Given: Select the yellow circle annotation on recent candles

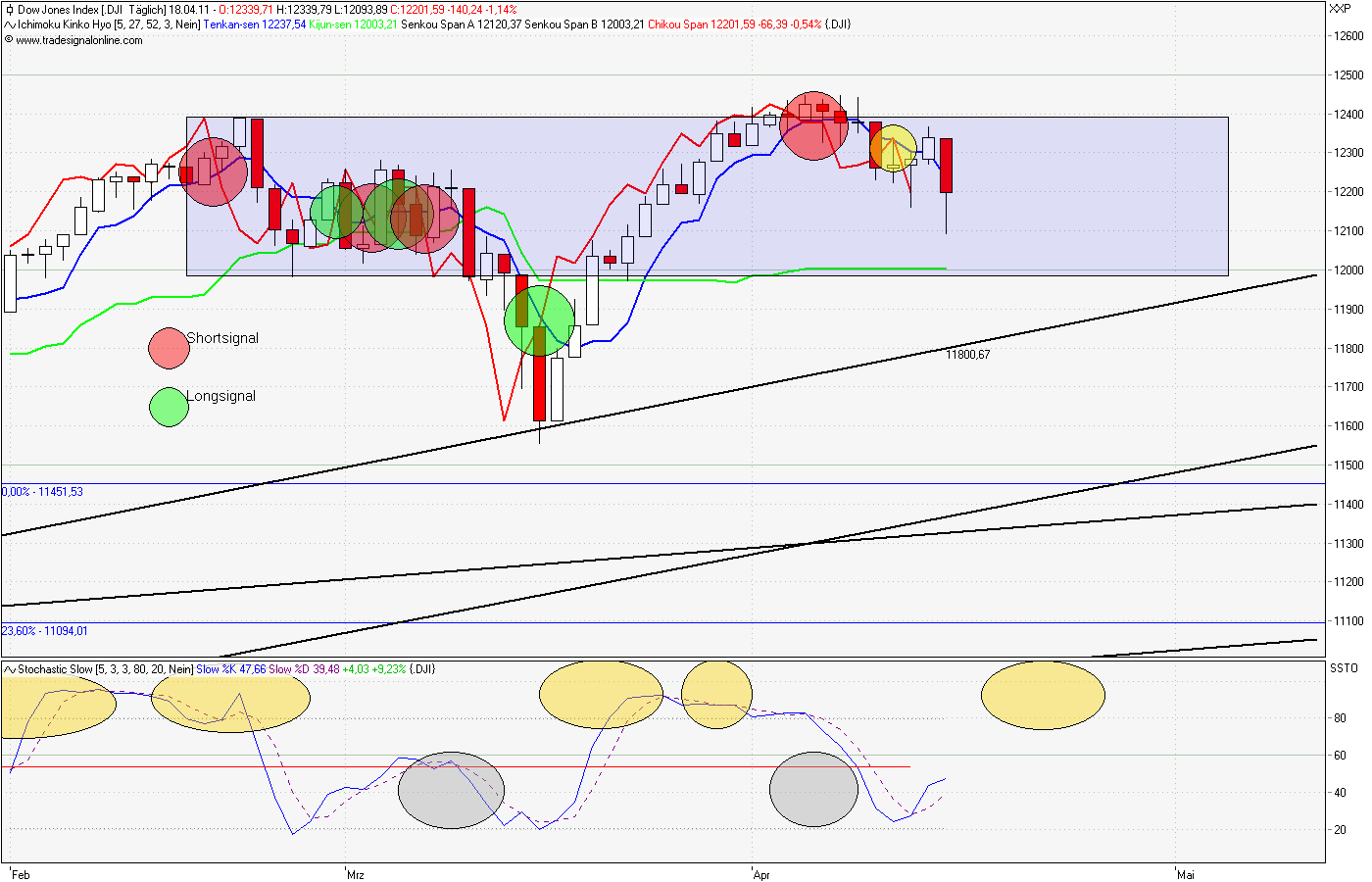Looking at the screenshot, I should click(894, 148).
